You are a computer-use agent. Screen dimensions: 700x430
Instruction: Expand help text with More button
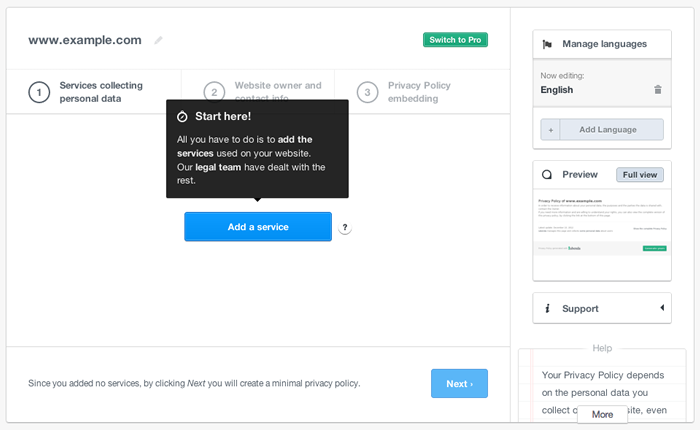click(602, 414)
